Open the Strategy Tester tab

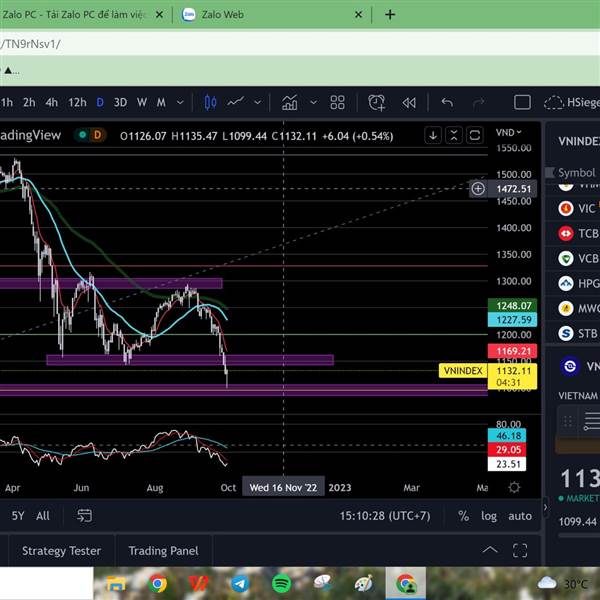(x=61, y=551)
